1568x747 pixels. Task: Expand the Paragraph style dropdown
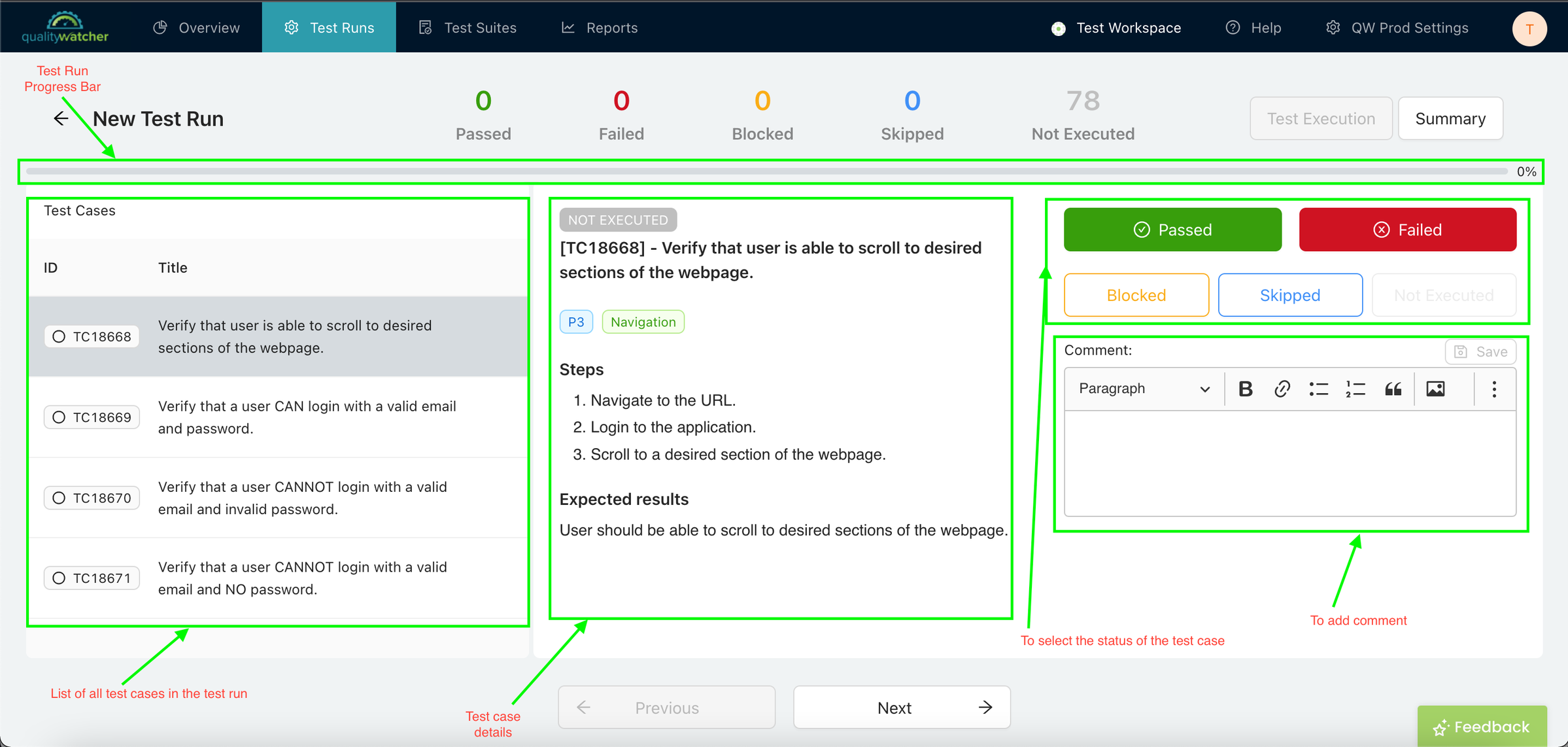[x=1144, y=389]
